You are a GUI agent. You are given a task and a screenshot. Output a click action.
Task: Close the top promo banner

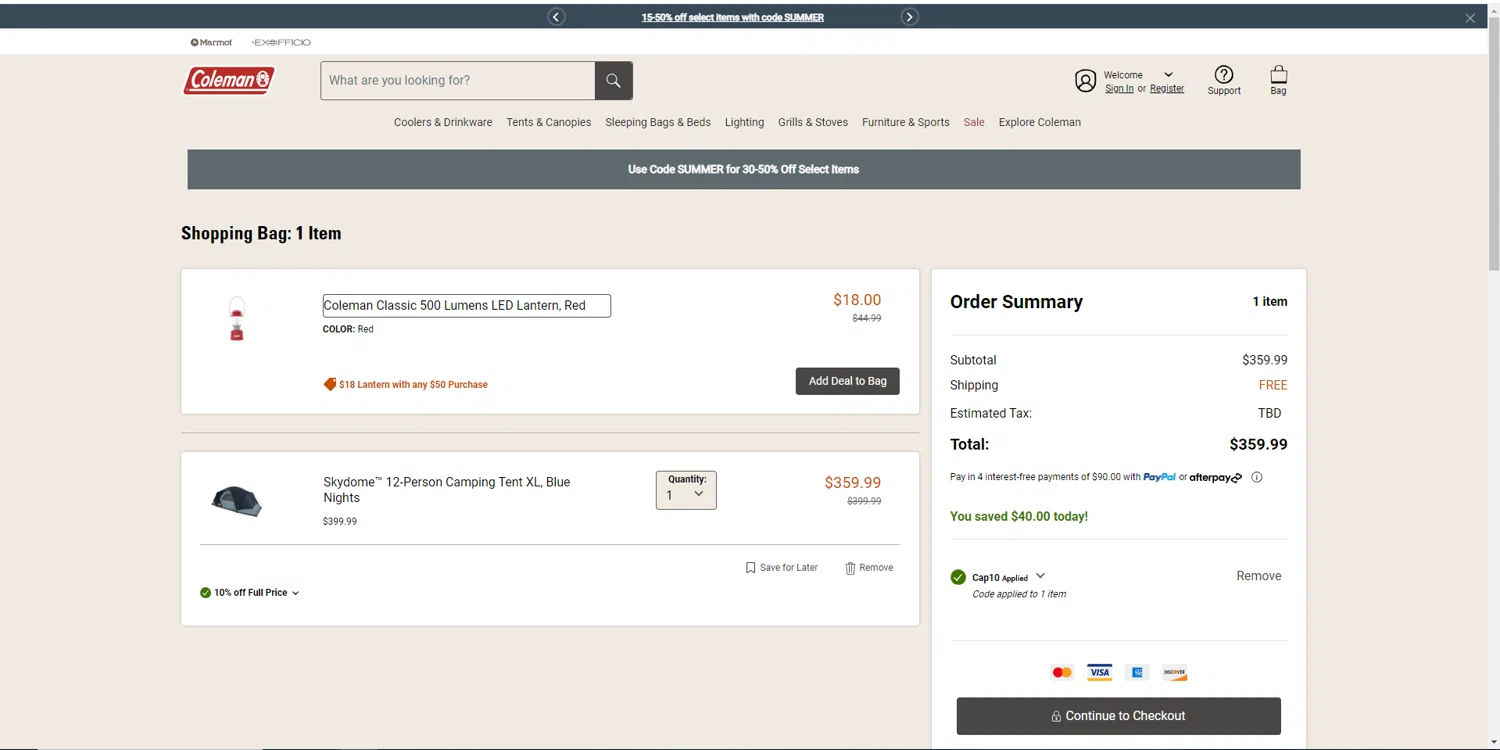(x=1470, y=18)
